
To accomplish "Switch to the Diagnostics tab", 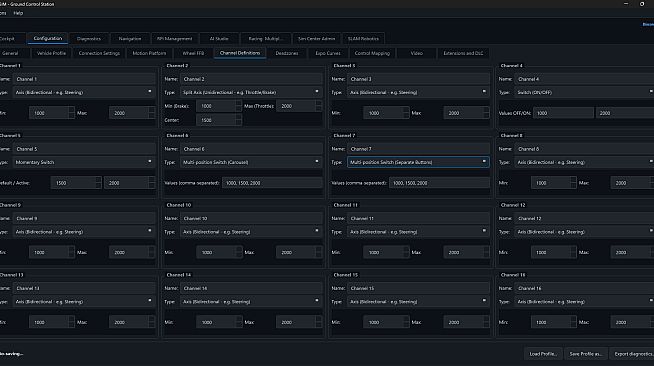I will tap(89, 39).
